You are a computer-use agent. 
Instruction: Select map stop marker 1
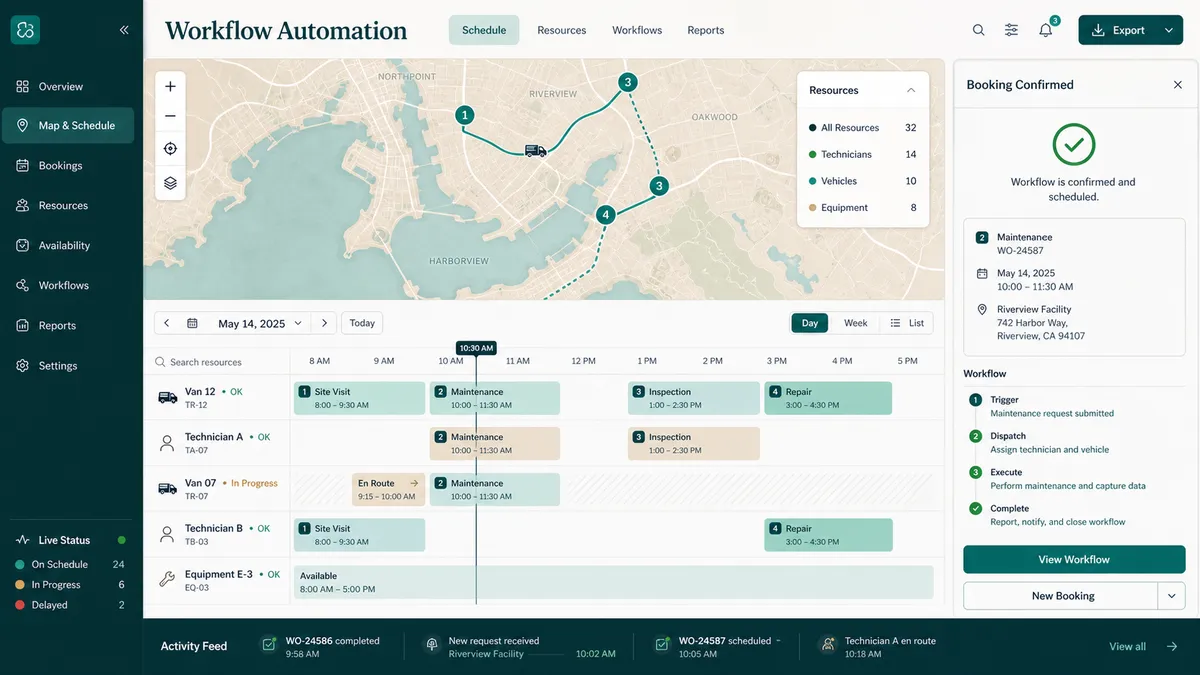pyautogui.click(x=465, y=115)
